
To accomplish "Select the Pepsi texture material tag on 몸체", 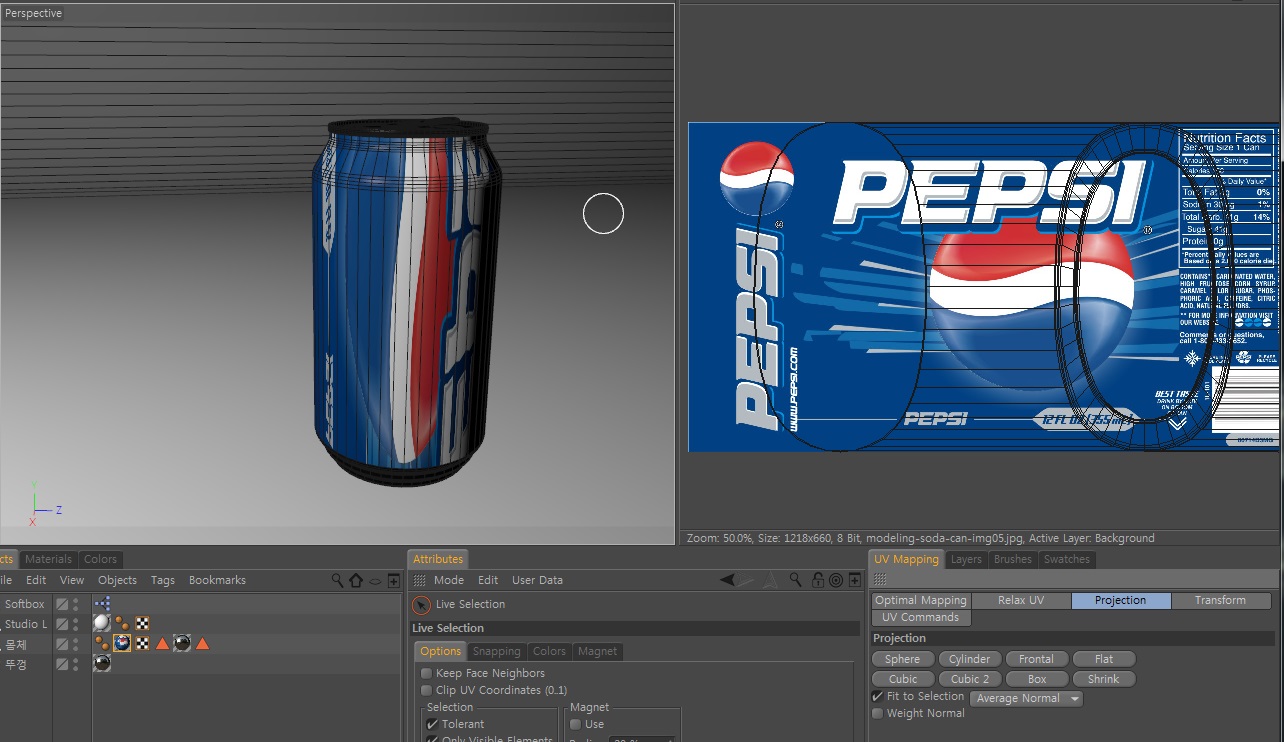I will click(122, 643).
